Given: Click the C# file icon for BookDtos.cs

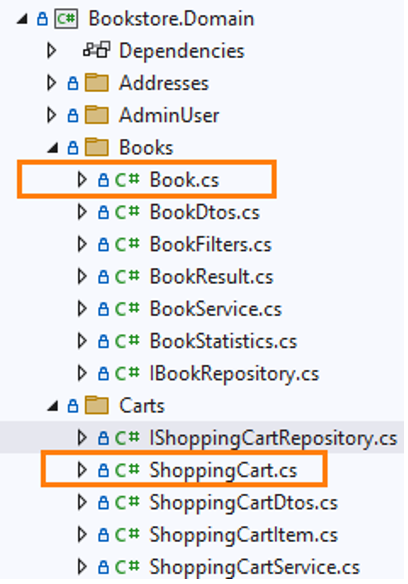Looking at the screenshot, I should 127,212.
